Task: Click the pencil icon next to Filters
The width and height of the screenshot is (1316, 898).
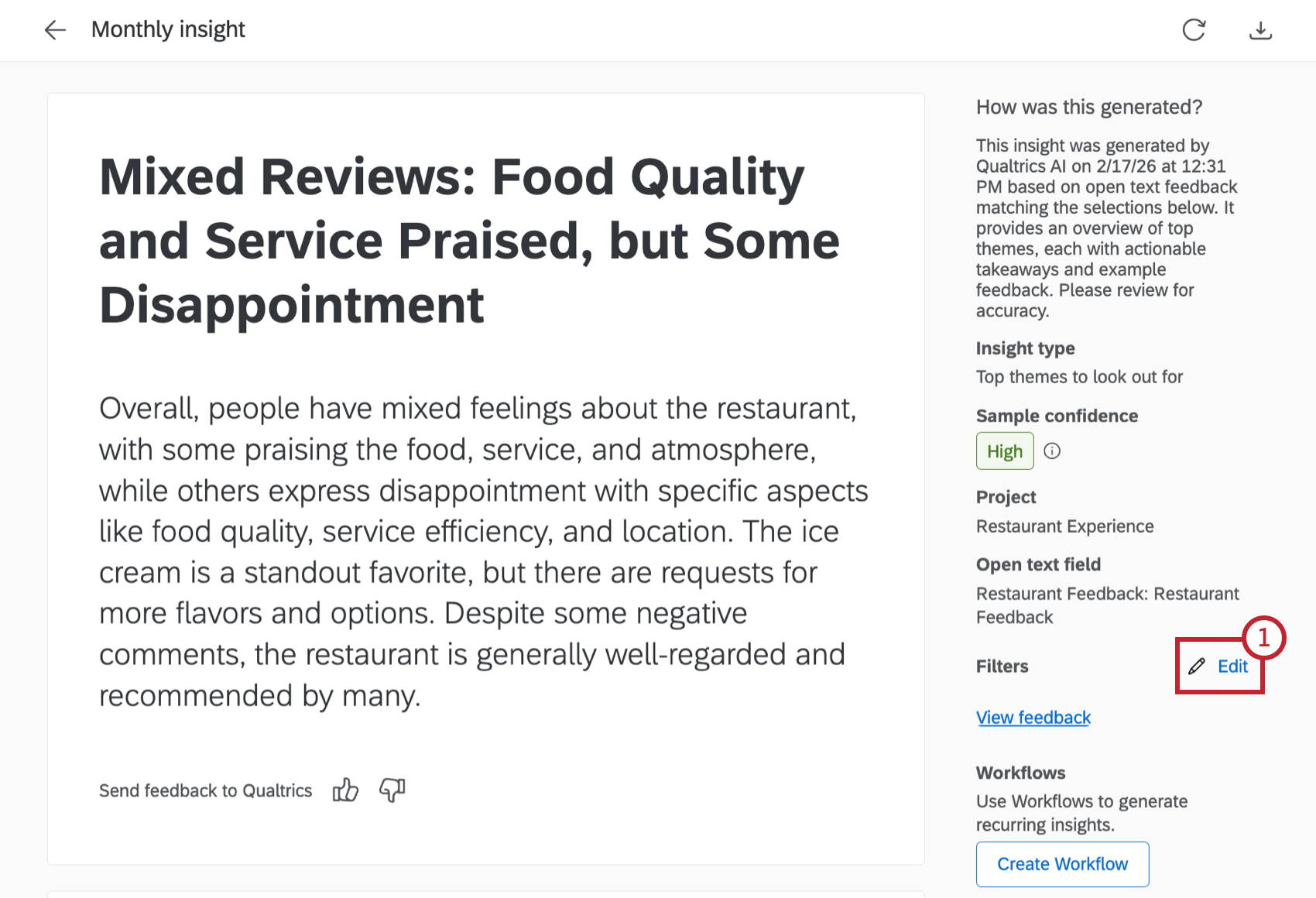Action: click(1197, 667)
